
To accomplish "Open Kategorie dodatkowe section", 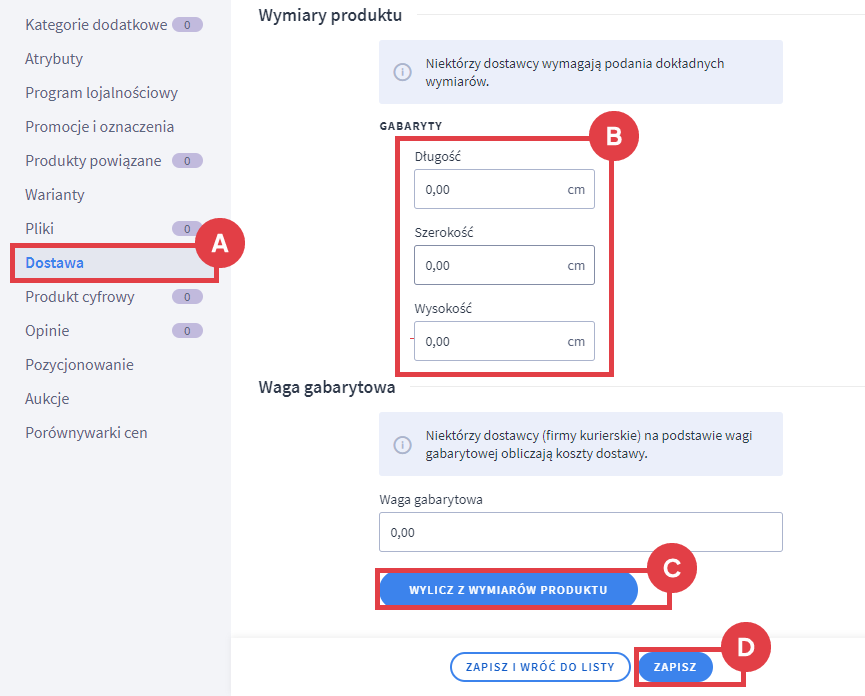I will [x=96, y=25].
